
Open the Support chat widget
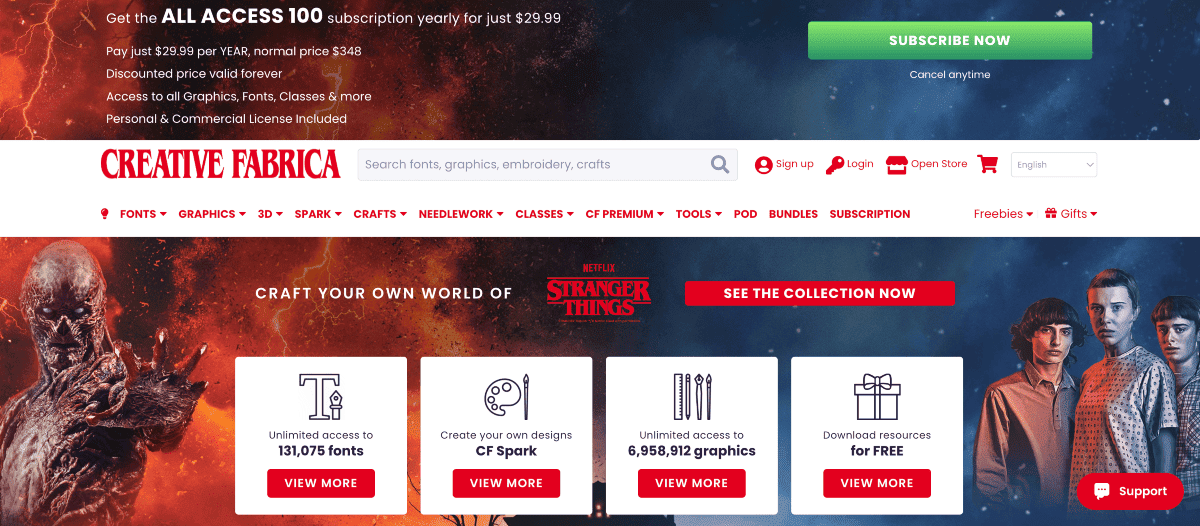tap(1130, 491)
